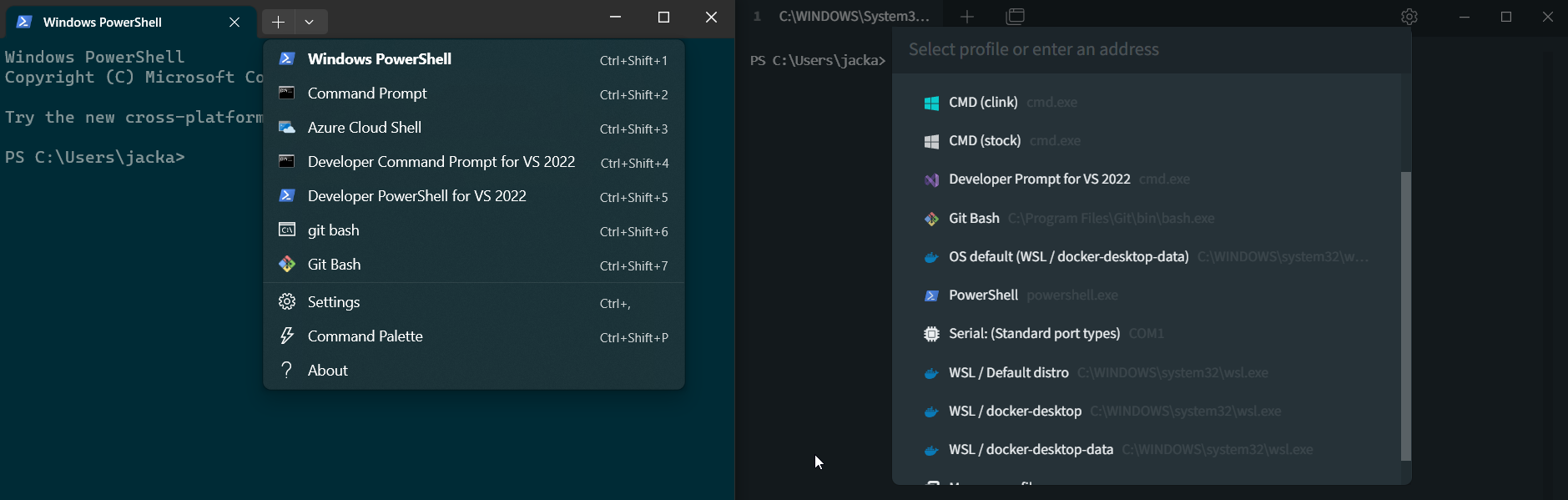The height and width of the screenshot is (500, 1568).
Task: Click the Command Prompt menu item icon
Action: click(287, 93)
